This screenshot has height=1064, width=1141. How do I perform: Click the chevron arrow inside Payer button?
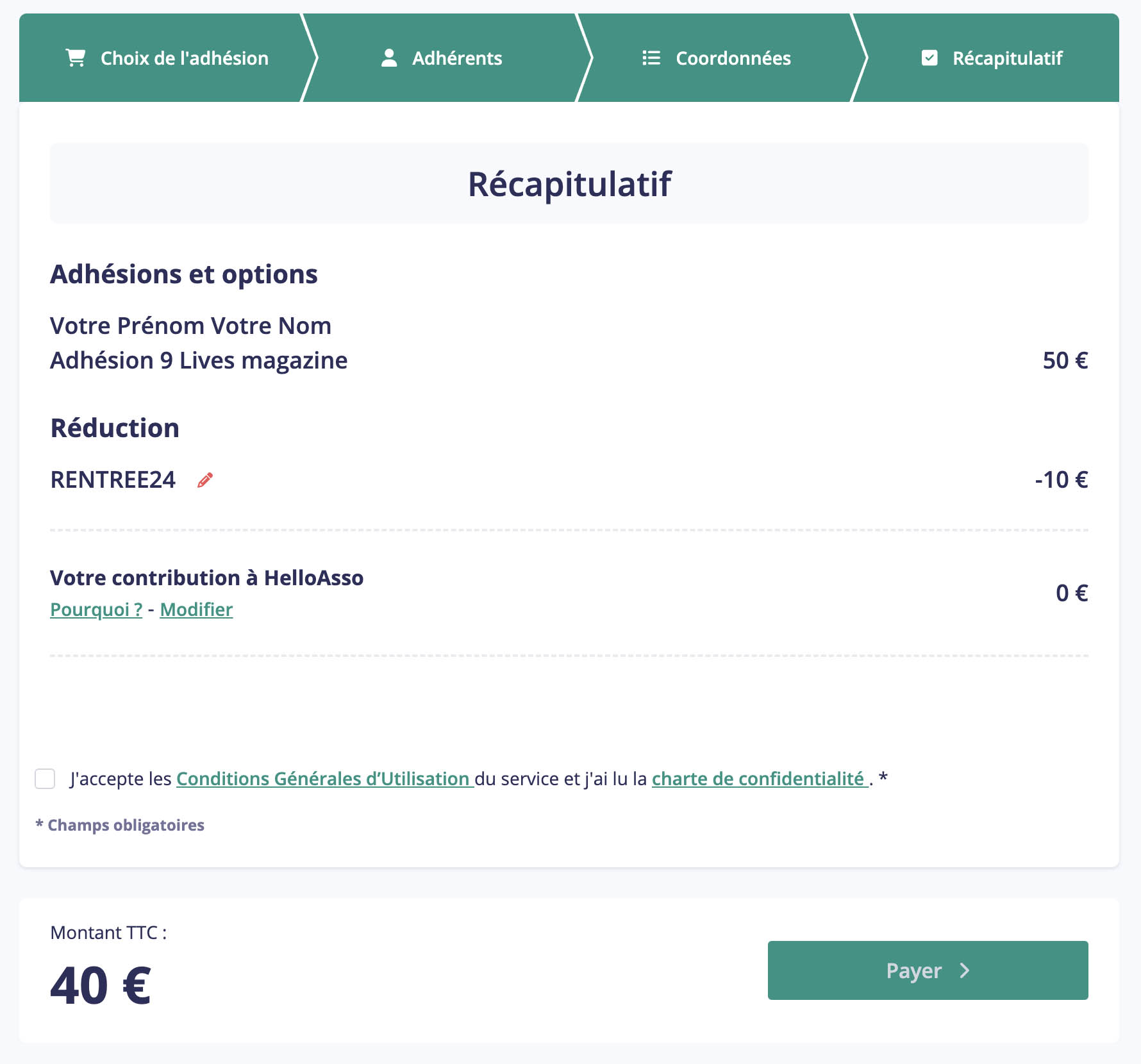click(x=965, y=970)
